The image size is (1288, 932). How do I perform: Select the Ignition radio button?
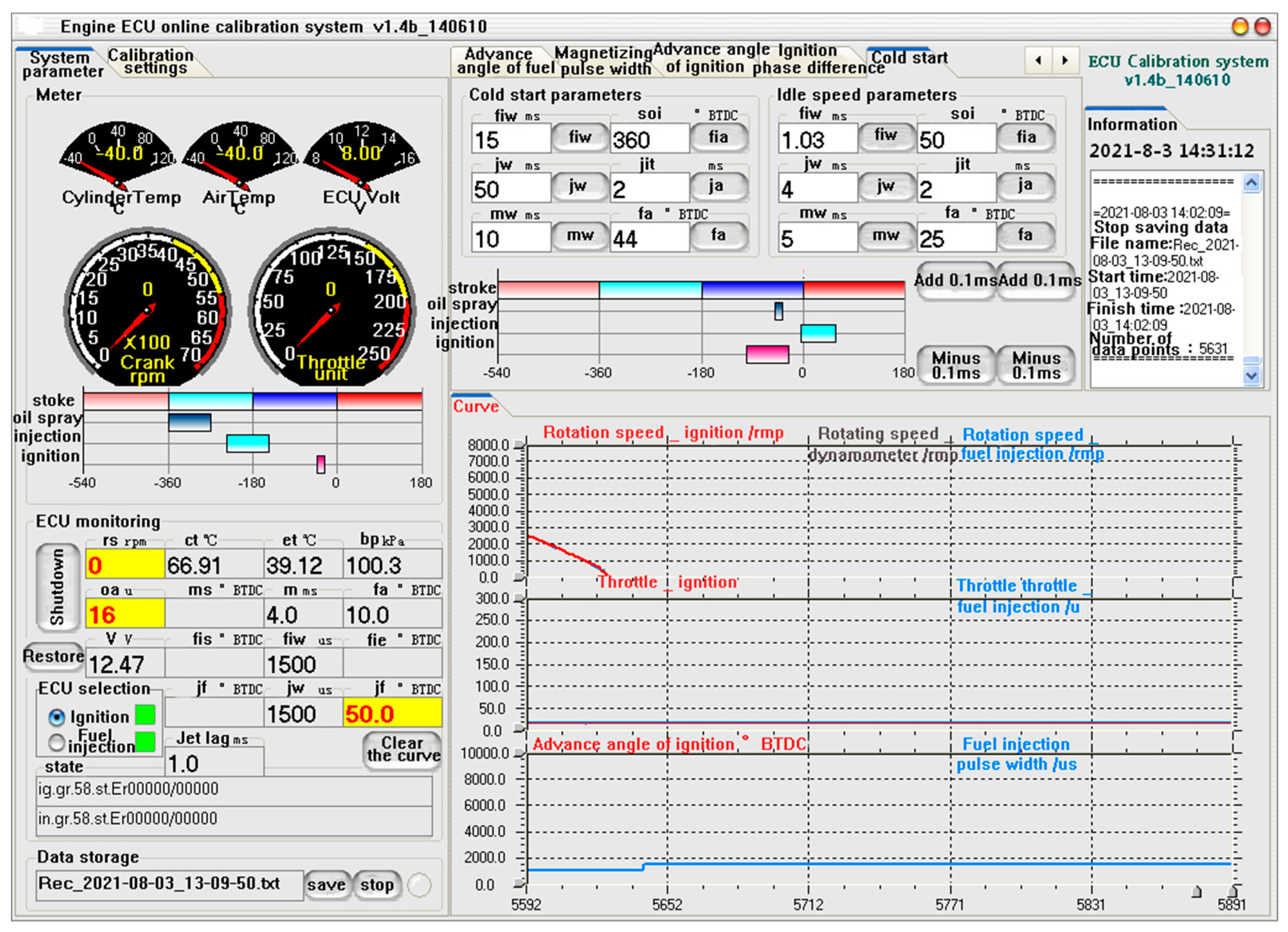point(57,717)
